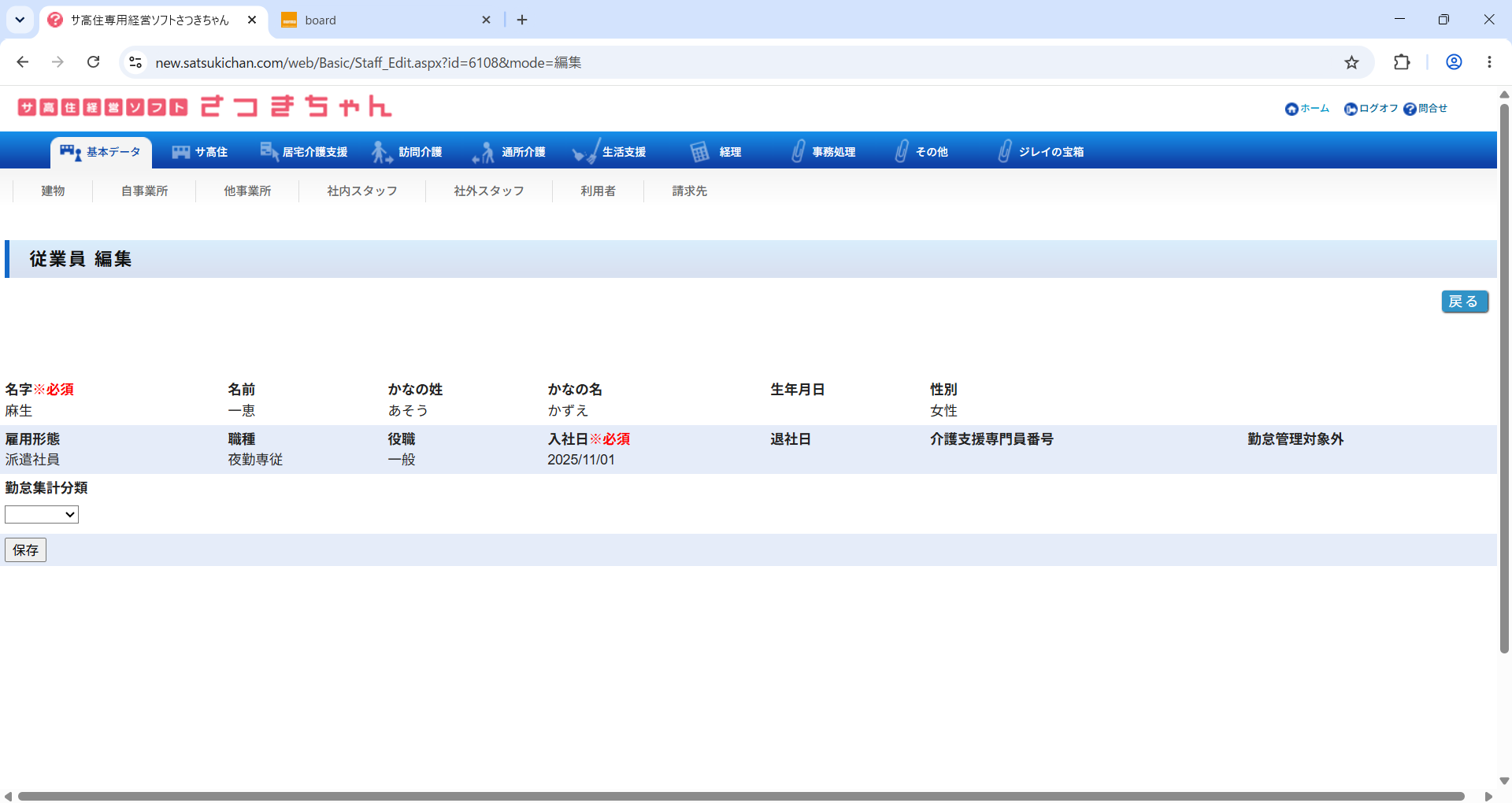Click the 職種 value 夜勤専従

[x=255, y=460]
